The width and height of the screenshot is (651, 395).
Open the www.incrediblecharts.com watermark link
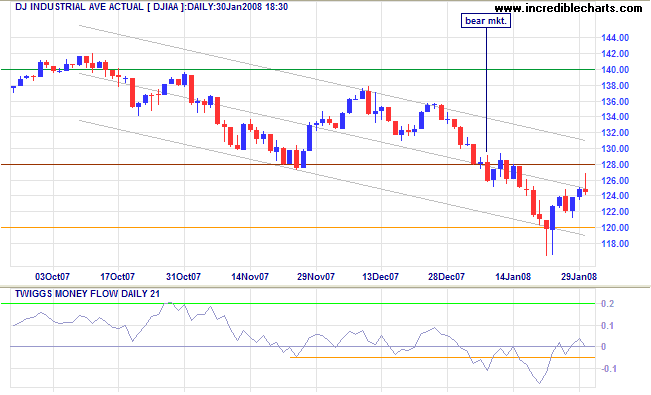[568, 8]
